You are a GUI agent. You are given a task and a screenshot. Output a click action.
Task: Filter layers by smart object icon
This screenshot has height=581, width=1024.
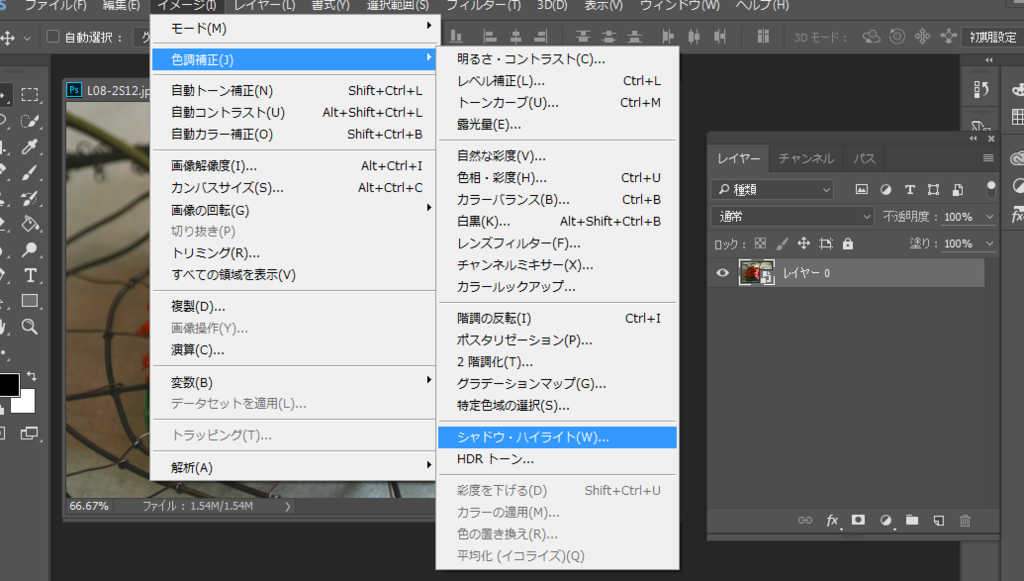pyautogui.click(x=957, y=189)
